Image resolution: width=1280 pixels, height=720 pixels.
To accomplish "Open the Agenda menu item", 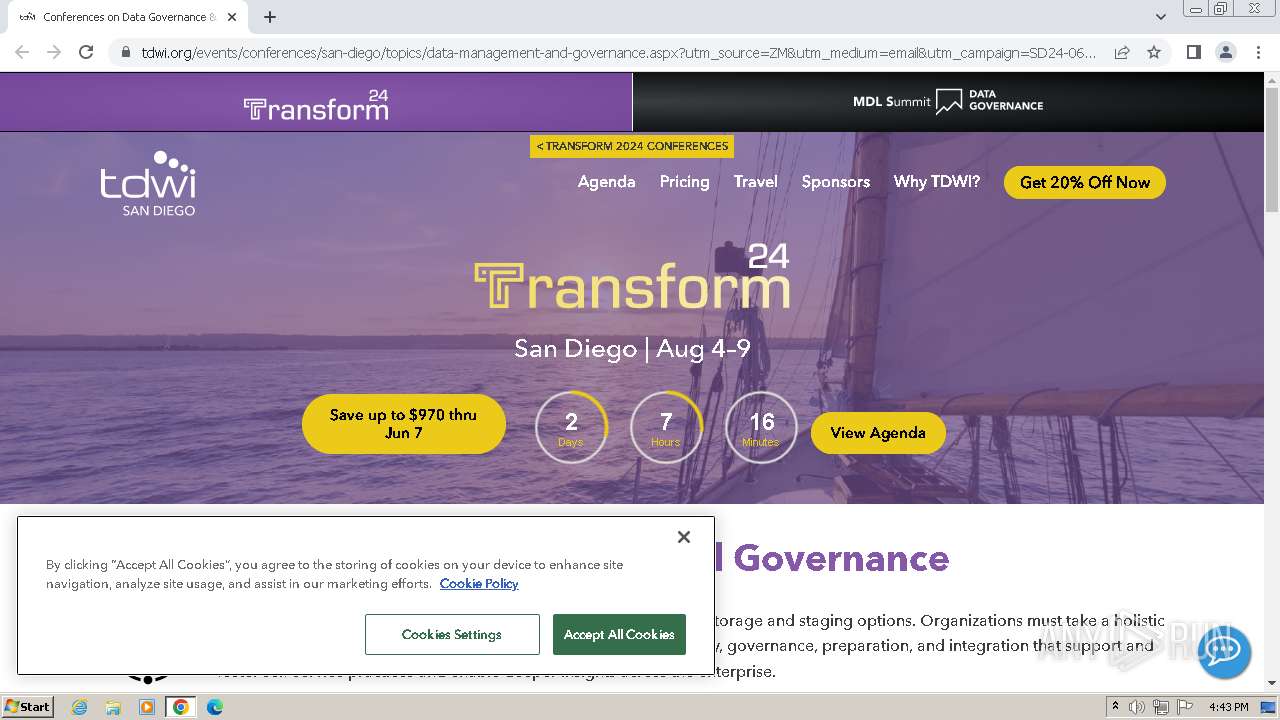I will (x=606, y=182).
